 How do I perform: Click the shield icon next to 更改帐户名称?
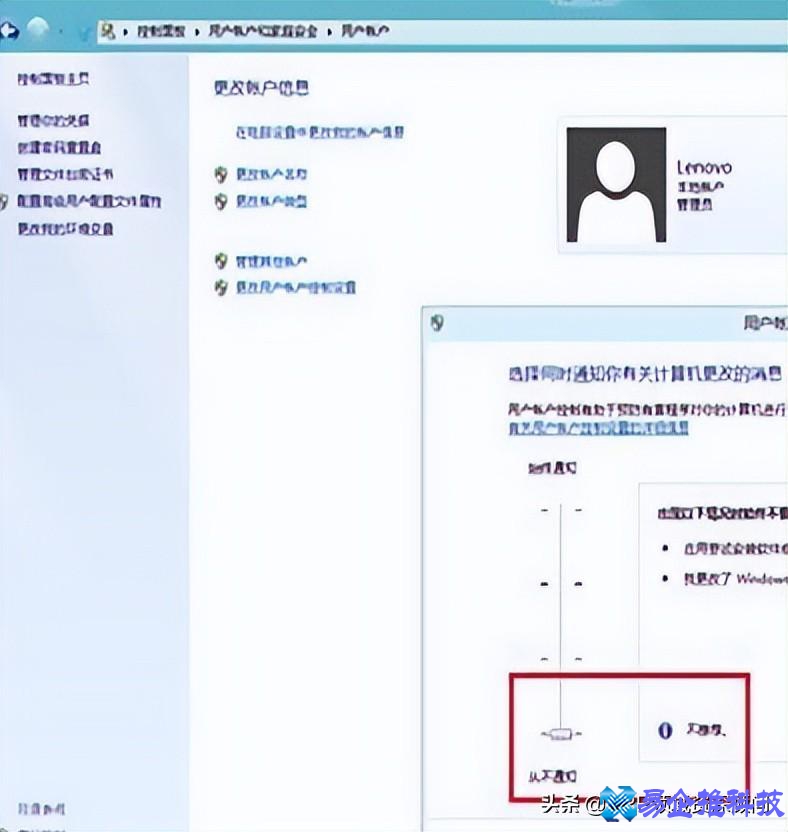pyautogui.click(x=221, y=174)
